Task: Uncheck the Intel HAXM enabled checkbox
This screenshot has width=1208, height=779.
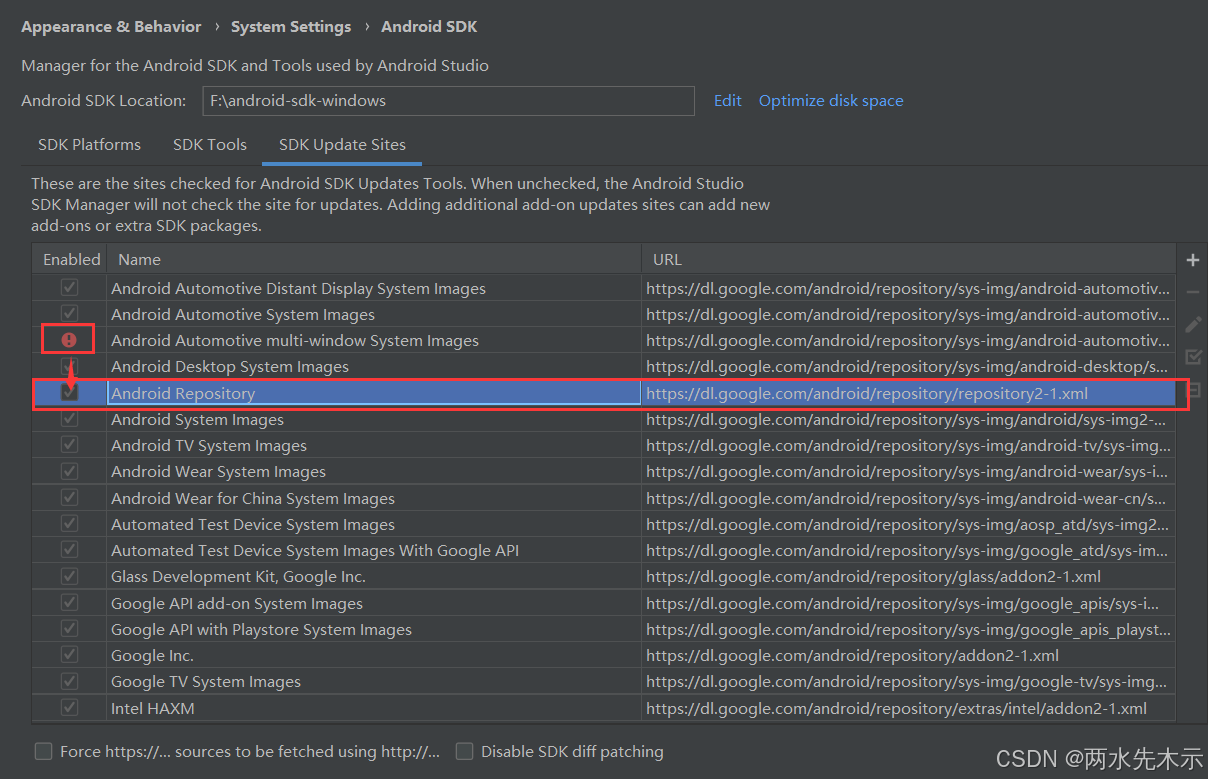Action: (x=67, y=707)
